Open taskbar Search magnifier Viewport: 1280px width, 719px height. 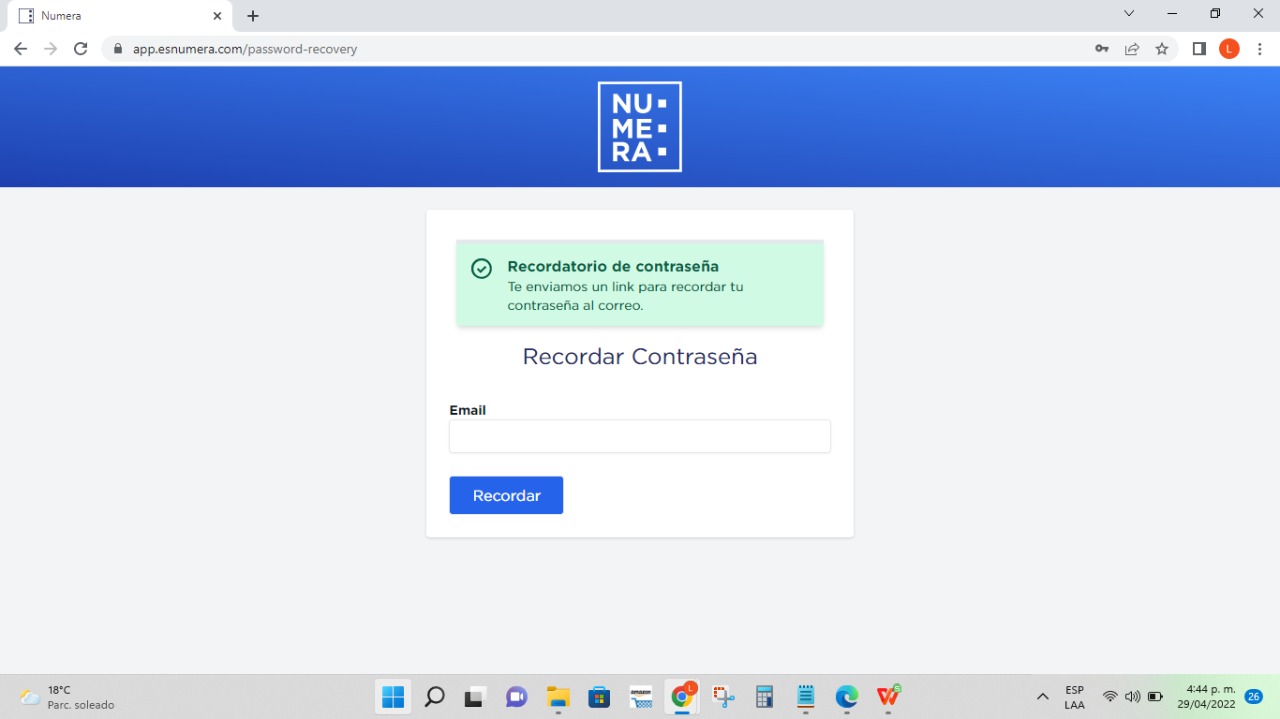tap(434, 697)
